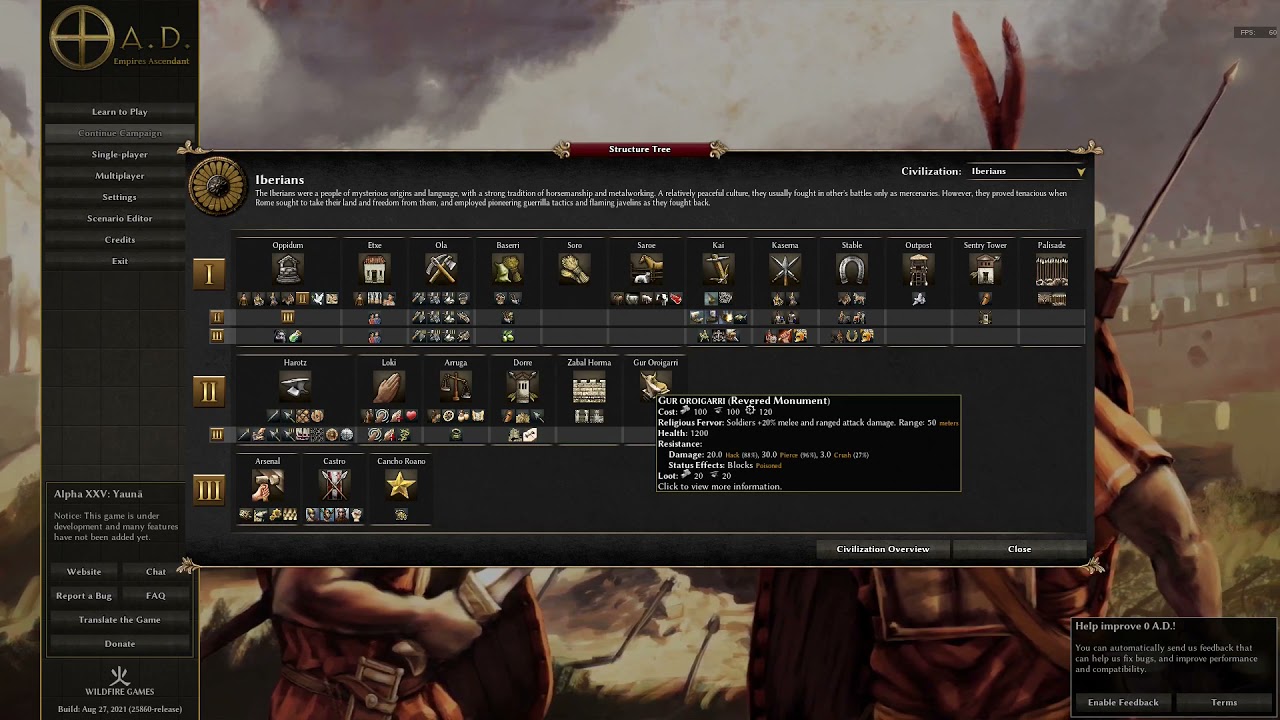The height and width of the screenshot is (720, 1280).
Task: Open the Arruga market icon
Action: point(456,386)
